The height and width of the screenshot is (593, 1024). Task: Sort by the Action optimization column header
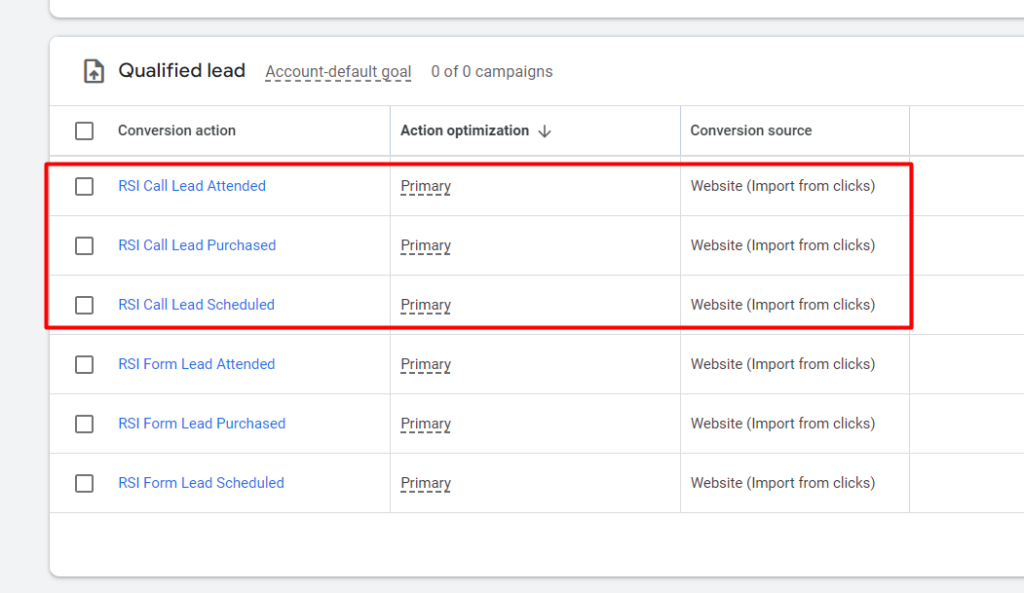tap(464, 131)
